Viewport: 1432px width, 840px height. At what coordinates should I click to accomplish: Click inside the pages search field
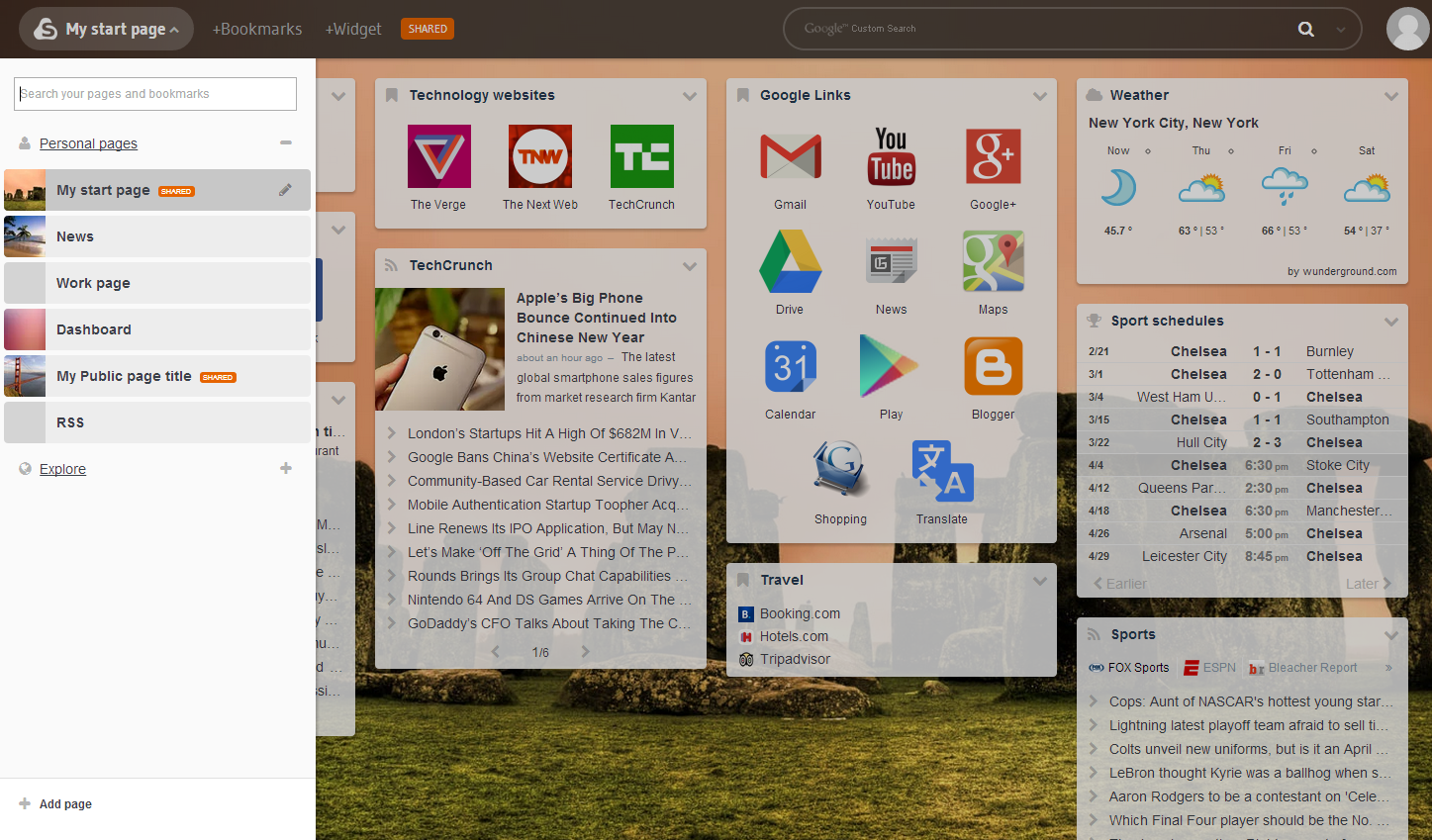[154, 93]
